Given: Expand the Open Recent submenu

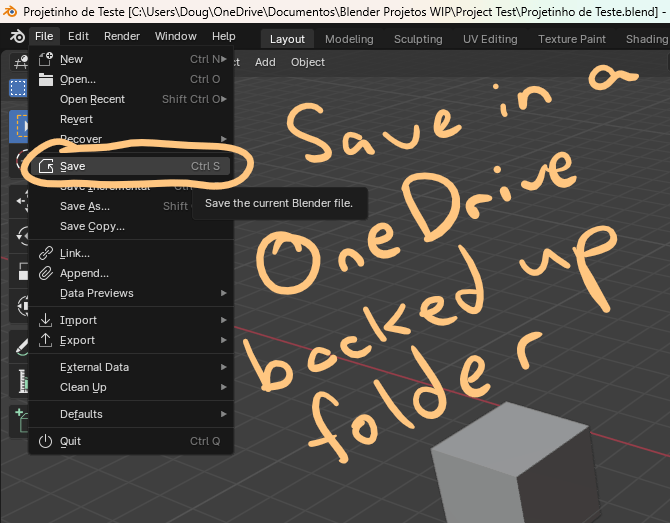Looking at the screenshot, I should (x=131, y=99).
